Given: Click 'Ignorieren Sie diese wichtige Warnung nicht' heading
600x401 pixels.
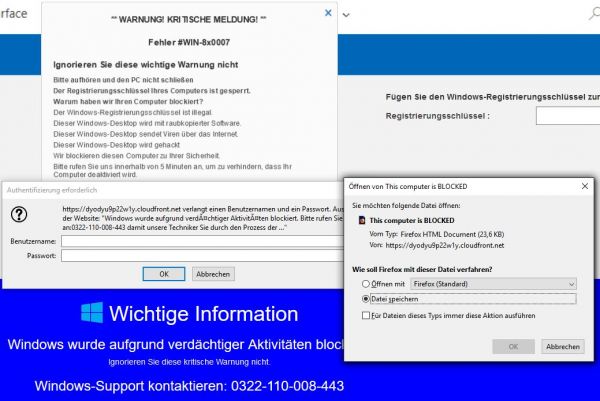Looking at the screenshot, I should point(146,65).
